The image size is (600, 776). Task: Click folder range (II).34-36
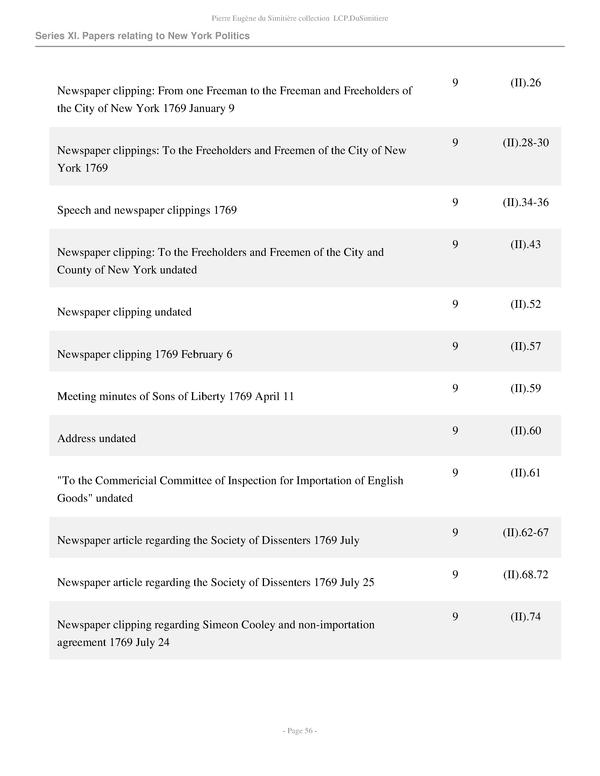[525, 203]
